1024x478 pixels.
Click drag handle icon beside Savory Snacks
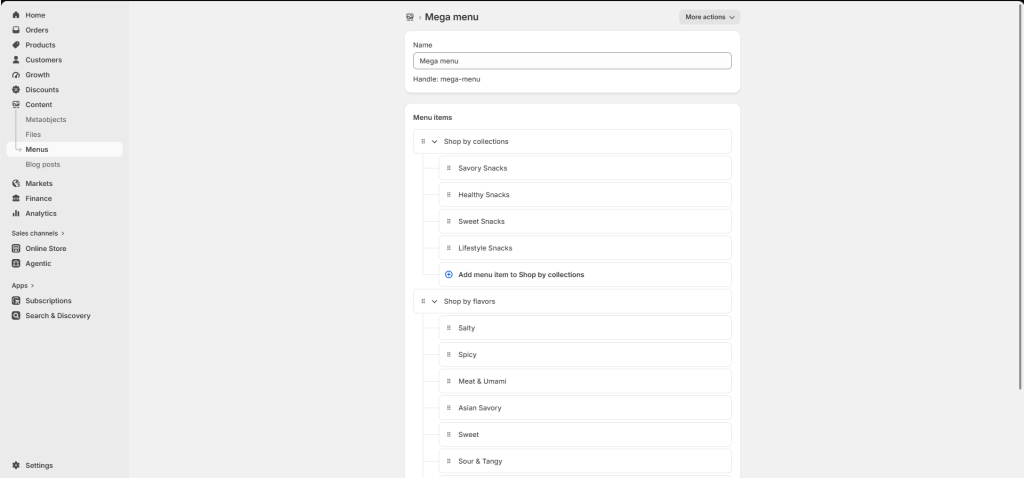tap(449, 168)
